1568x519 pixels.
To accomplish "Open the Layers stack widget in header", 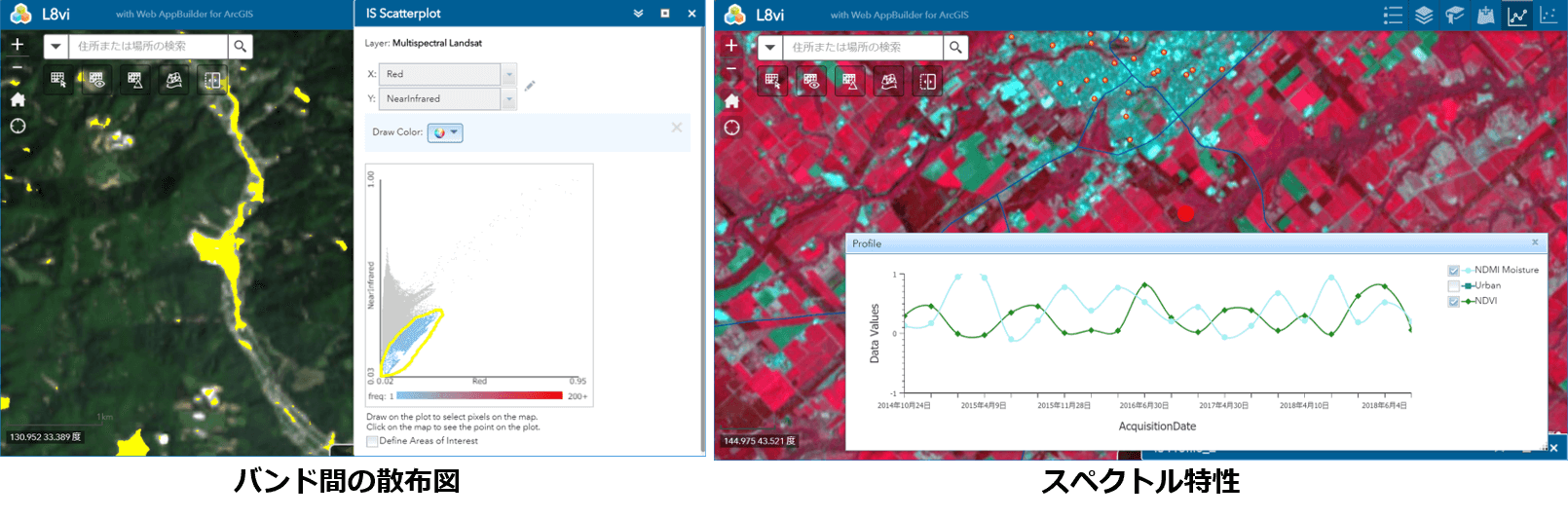I will 1424,15.
